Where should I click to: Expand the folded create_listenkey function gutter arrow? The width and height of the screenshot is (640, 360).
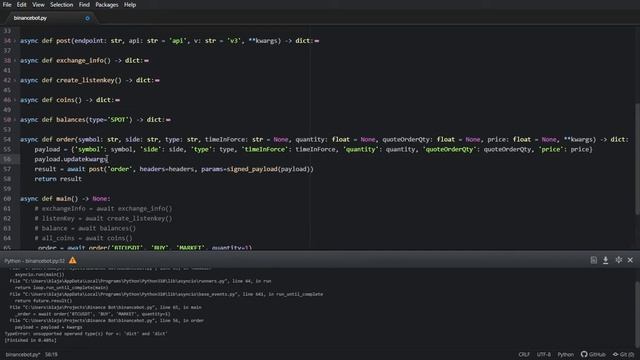click(x=15, y=80)
